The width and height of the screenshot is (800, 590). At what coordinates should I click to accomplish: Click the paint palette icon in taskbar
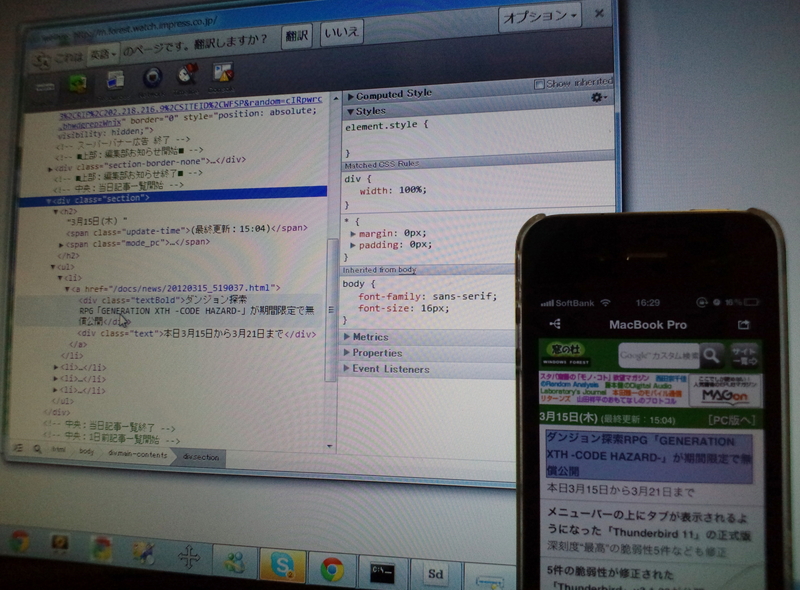pyautogui.click(x=143, y=554)
